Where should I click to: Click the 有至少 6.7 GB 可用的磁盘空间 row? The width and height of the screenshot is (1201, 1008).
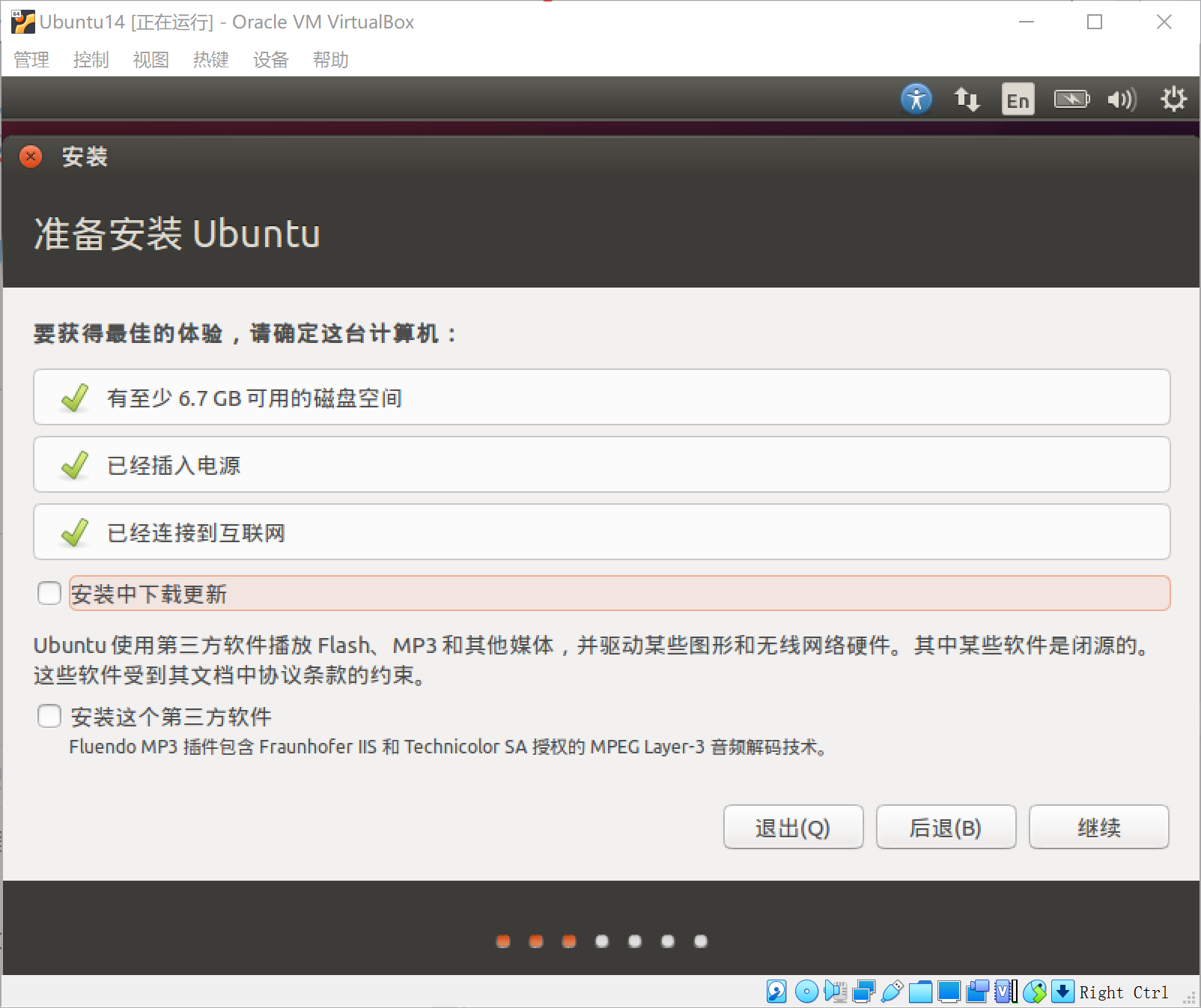[602, 397]
